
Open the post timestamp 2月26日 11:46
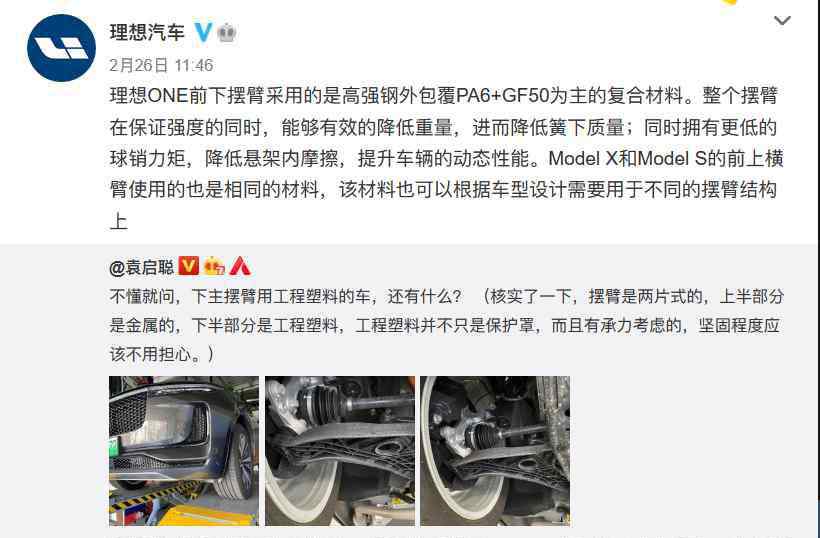161,65
